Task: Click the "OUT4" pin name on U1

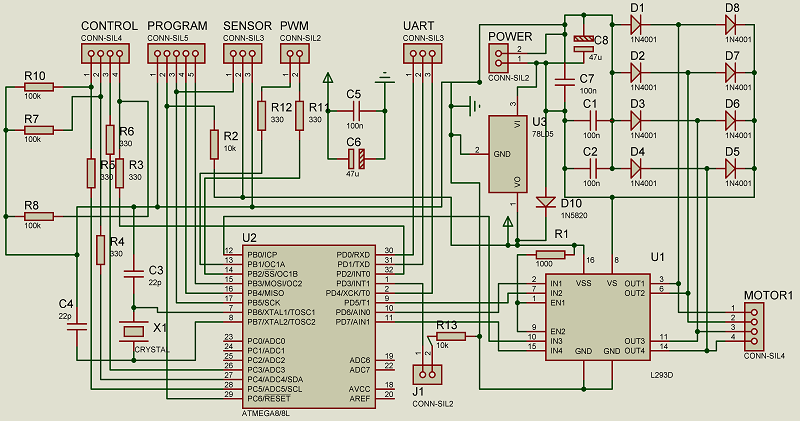Action: pos(635,351)
